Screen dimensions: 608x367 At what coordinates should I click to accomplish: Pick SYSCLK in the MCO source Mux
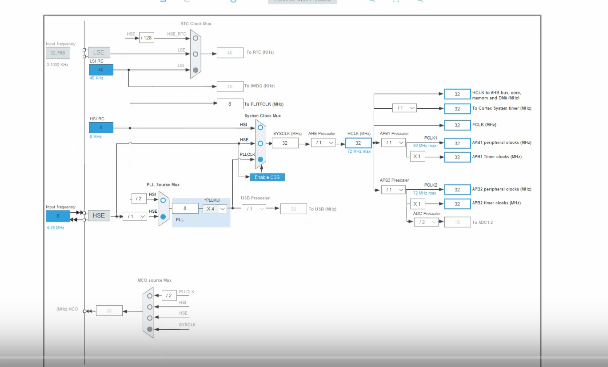pyautogui.click(x=150, y=329)
